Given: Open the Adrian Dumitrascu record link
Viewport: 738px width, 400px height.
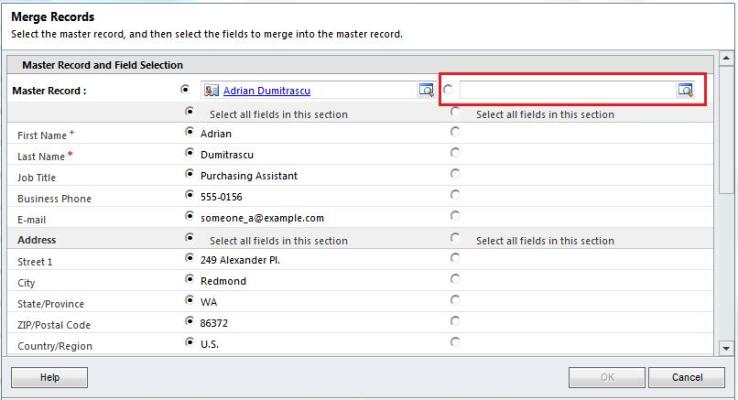Looking at the screenshot, I should [267, 90].
